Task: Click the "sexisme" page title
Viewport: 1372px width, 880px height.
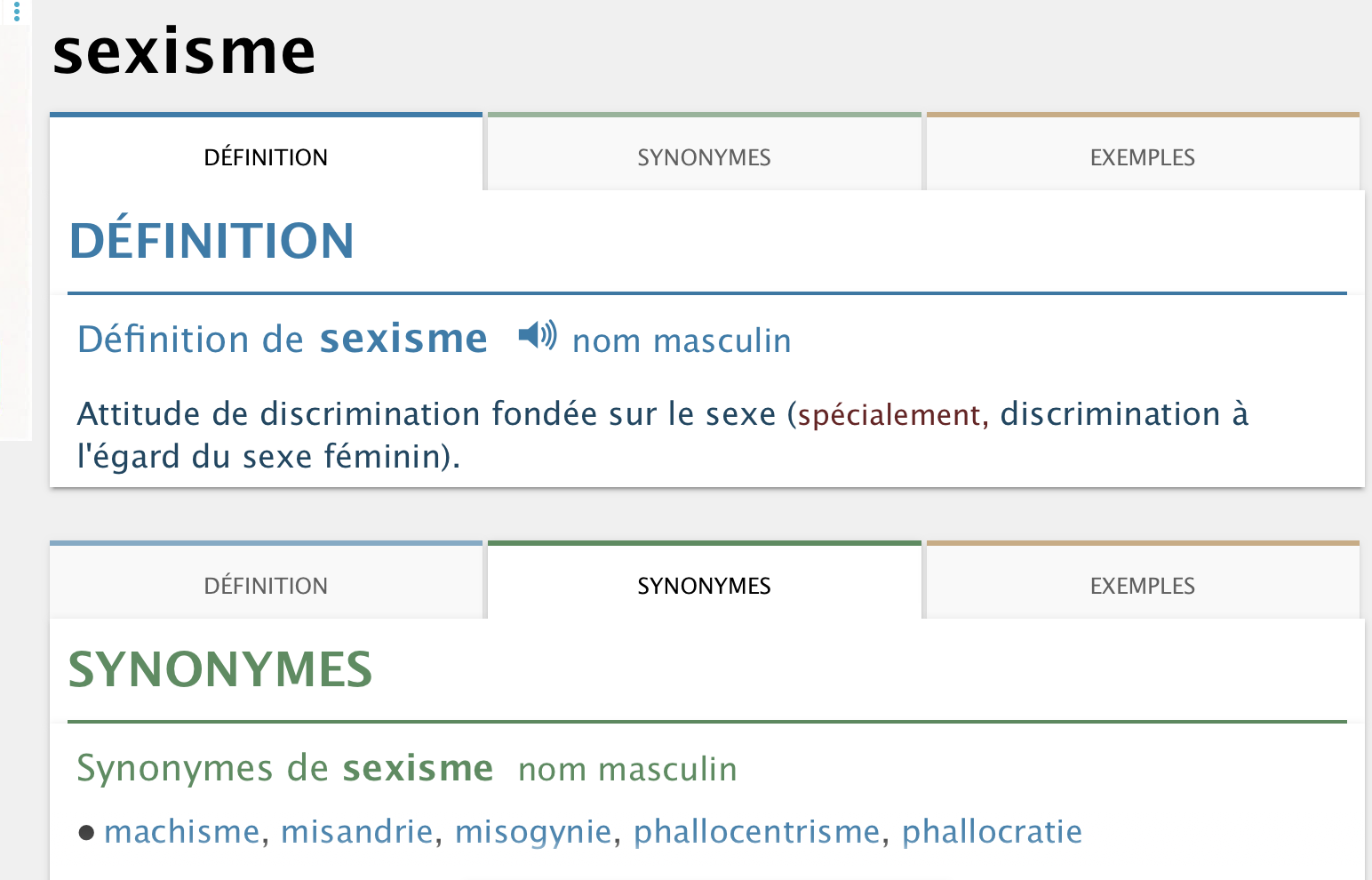Action: pyautogui.click(x=184, y=52)
